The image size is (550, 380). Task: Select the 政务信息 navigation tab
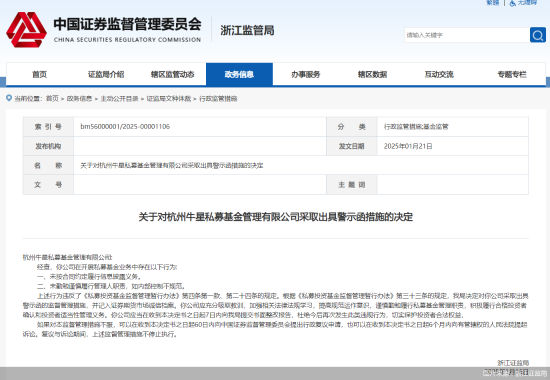pos(239,74)
